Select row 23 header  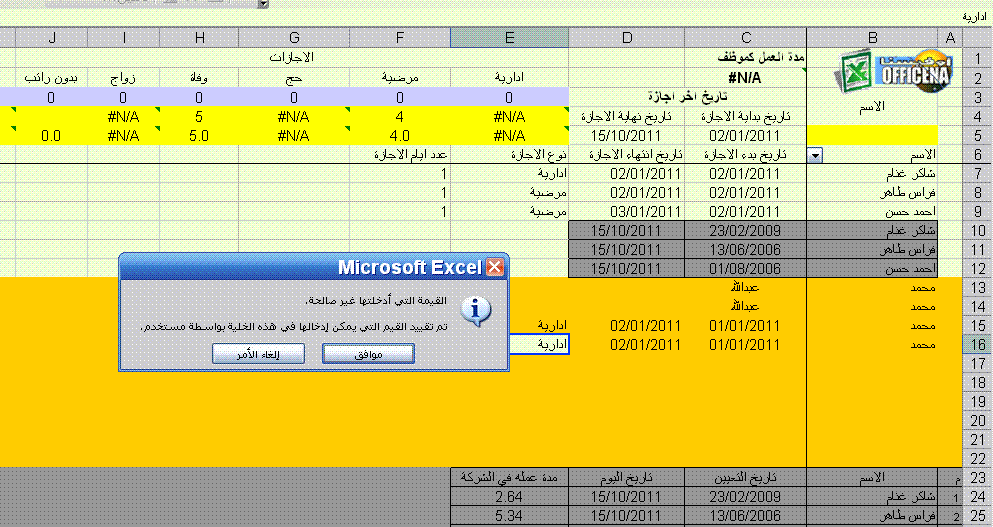coord(978,478)
